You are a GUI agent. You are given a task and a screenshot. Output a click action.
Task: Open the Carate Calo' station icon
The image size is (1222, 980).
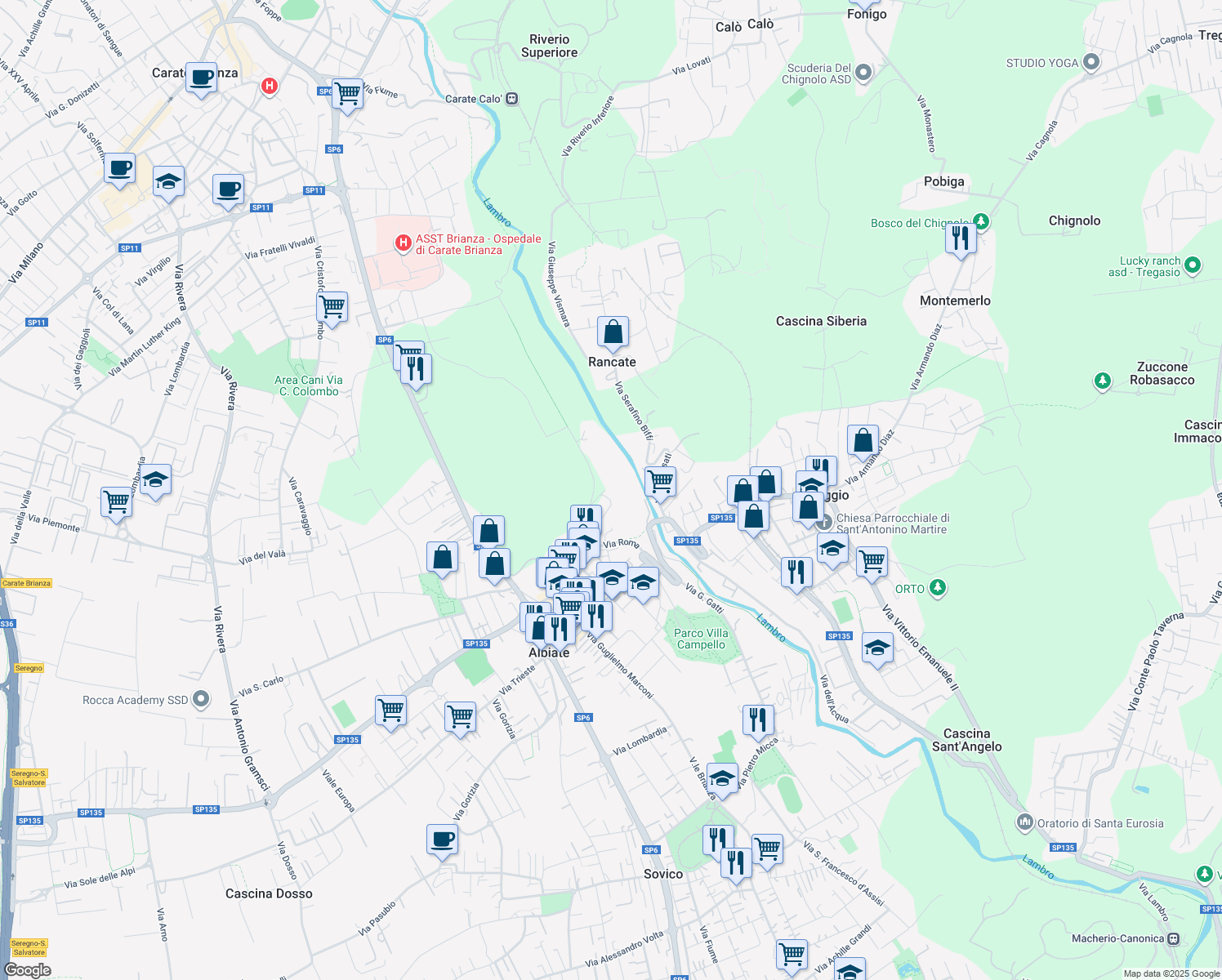(x=511, y=98)
